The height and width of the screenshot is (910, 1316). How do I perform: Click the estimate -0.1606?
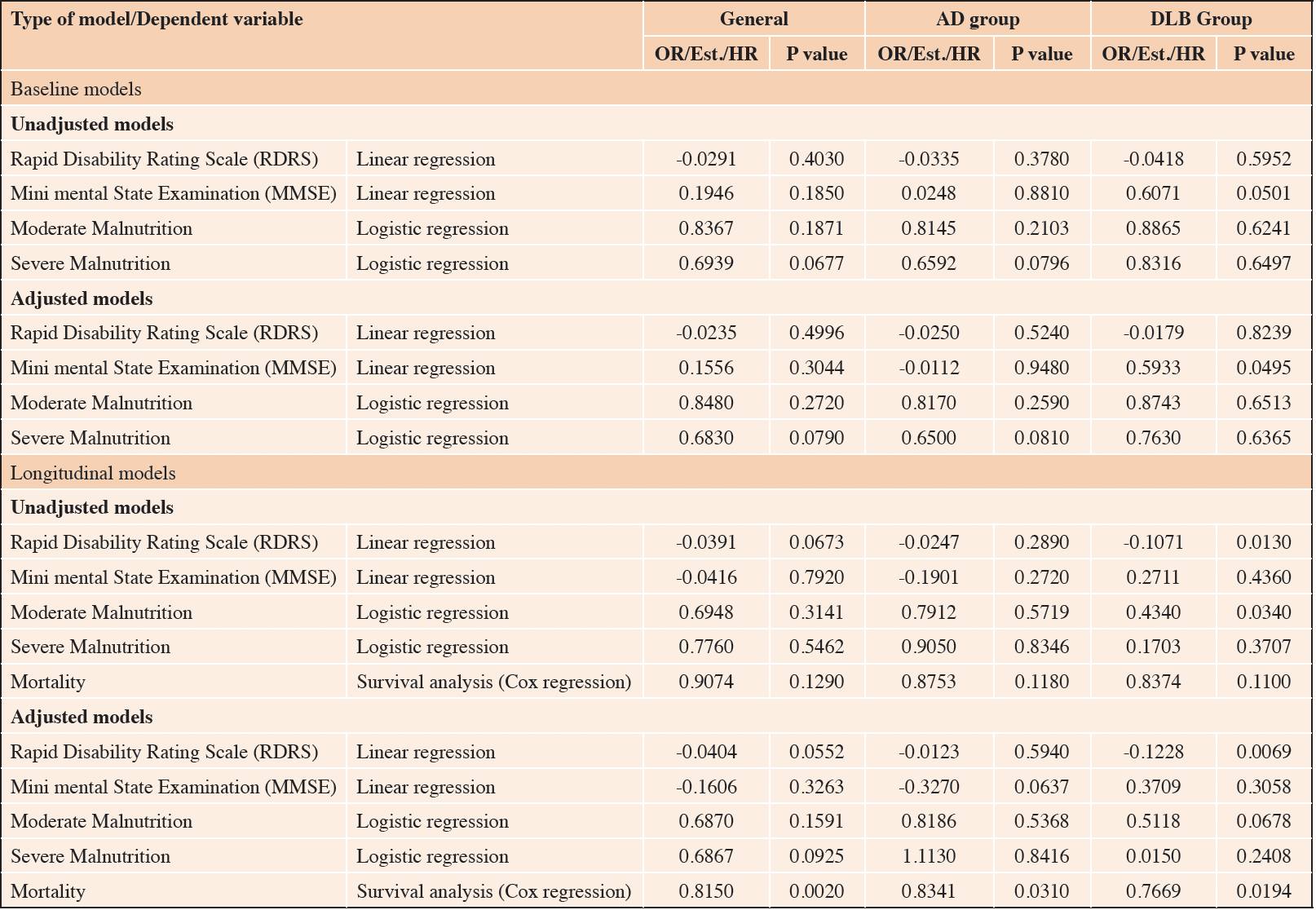706,787
